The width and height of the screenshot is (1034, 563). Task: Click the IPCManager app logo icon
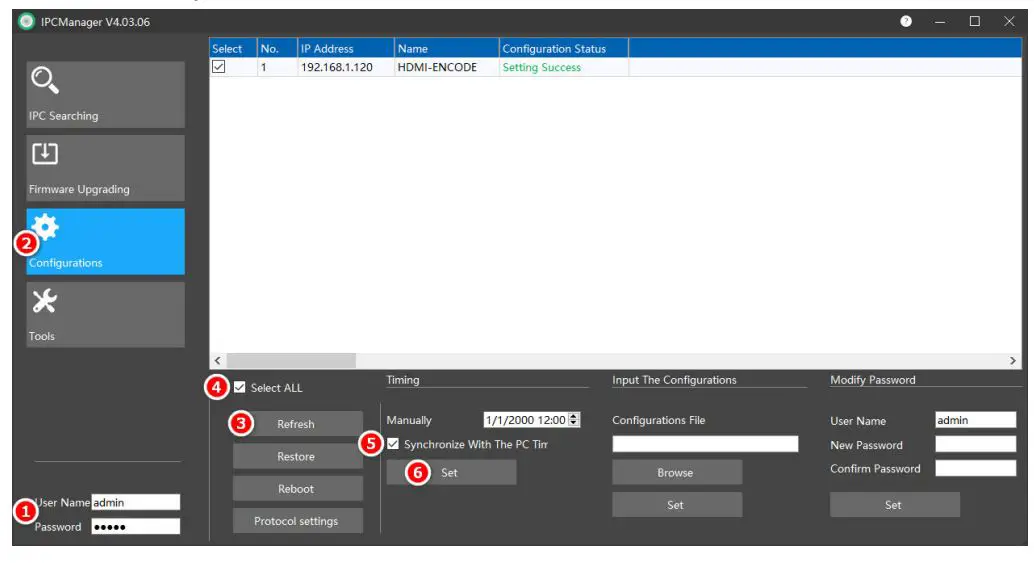coord(26,22)
